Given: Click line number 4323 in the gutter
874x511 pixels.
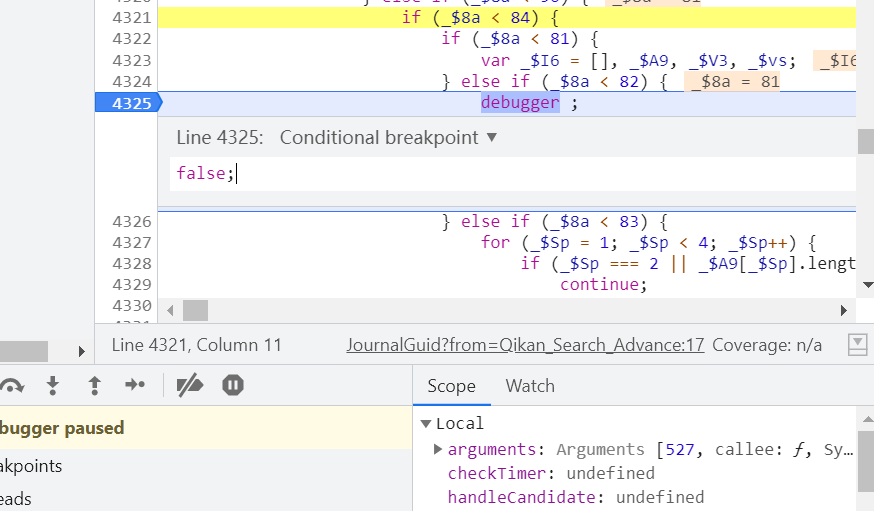Looking at the screenshot, I should coord(132,61).
